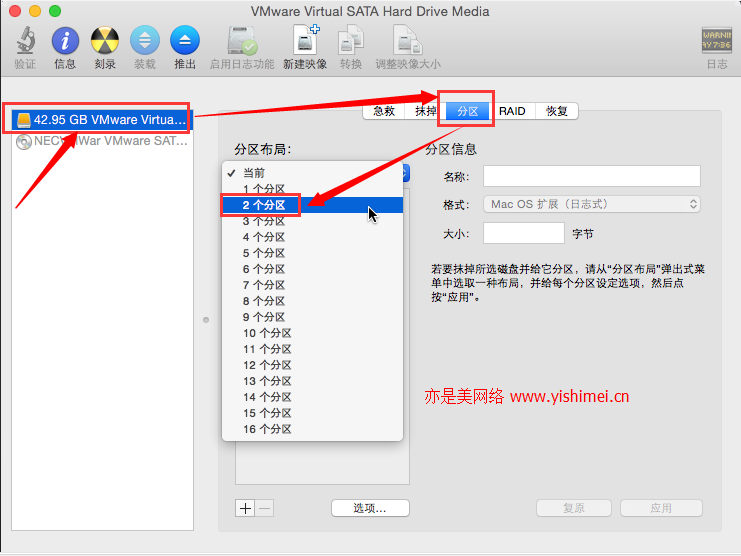Choose 16 partitions (16 个分区)

[x=312, y=429]
